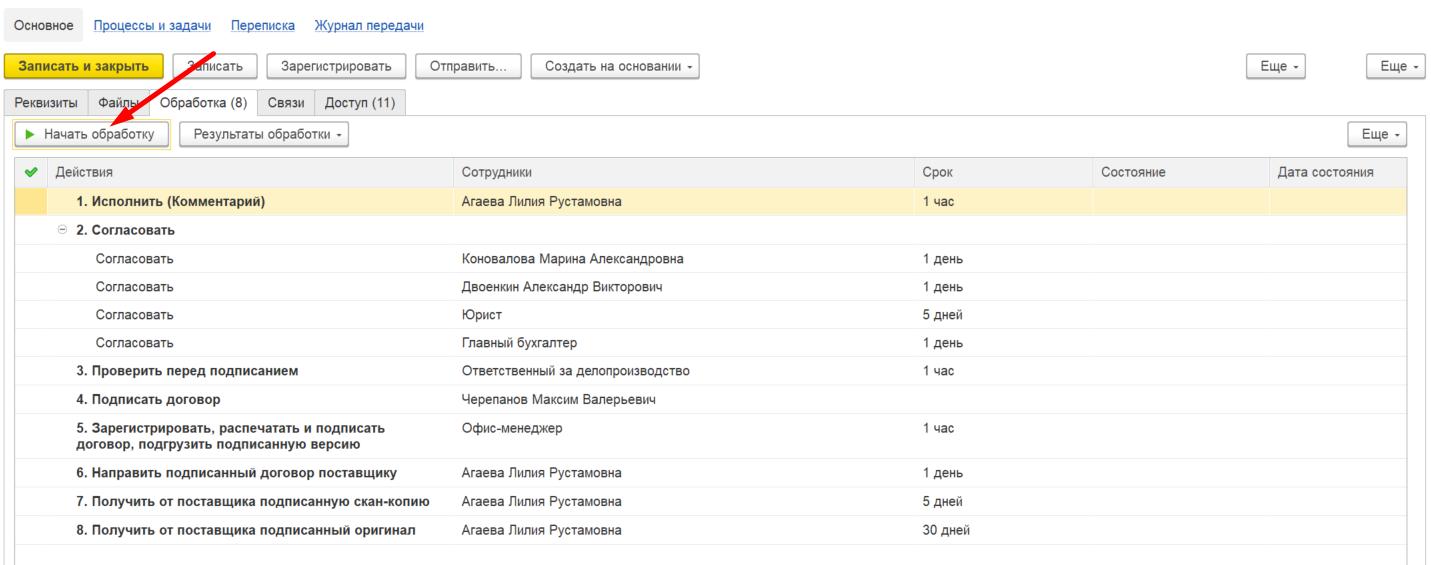The image size is (1431, 565).
Task: Click 'Агаева Лилия Рустамовна' in row 8
Action: pyautogui.click(x=684, y=530)
